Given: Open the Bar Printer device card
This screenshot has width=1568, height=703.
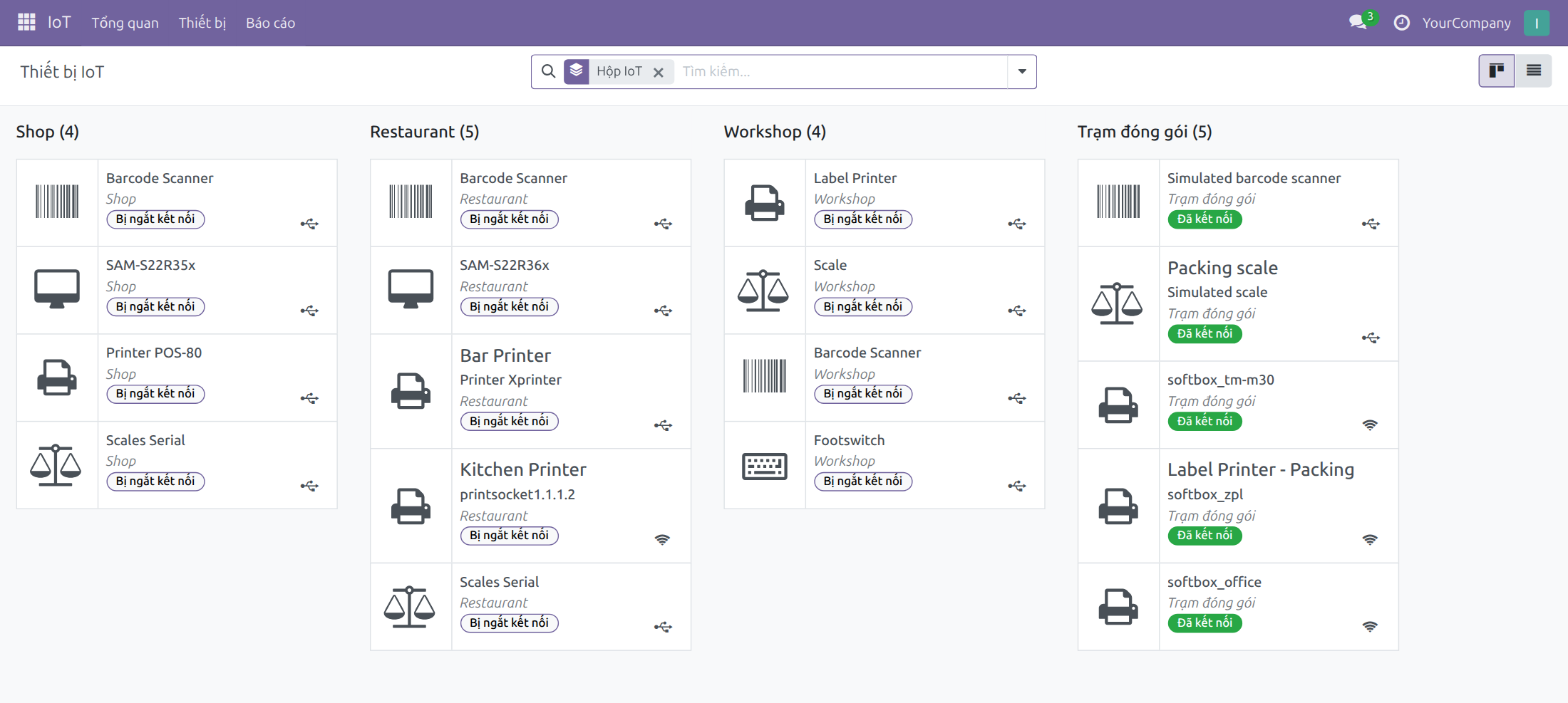Looking at the screenshot, I should click(530, 391).
